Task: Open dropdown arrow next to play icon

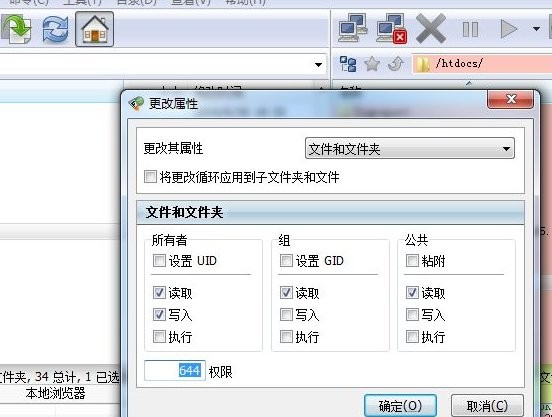Action: (536, 29)
